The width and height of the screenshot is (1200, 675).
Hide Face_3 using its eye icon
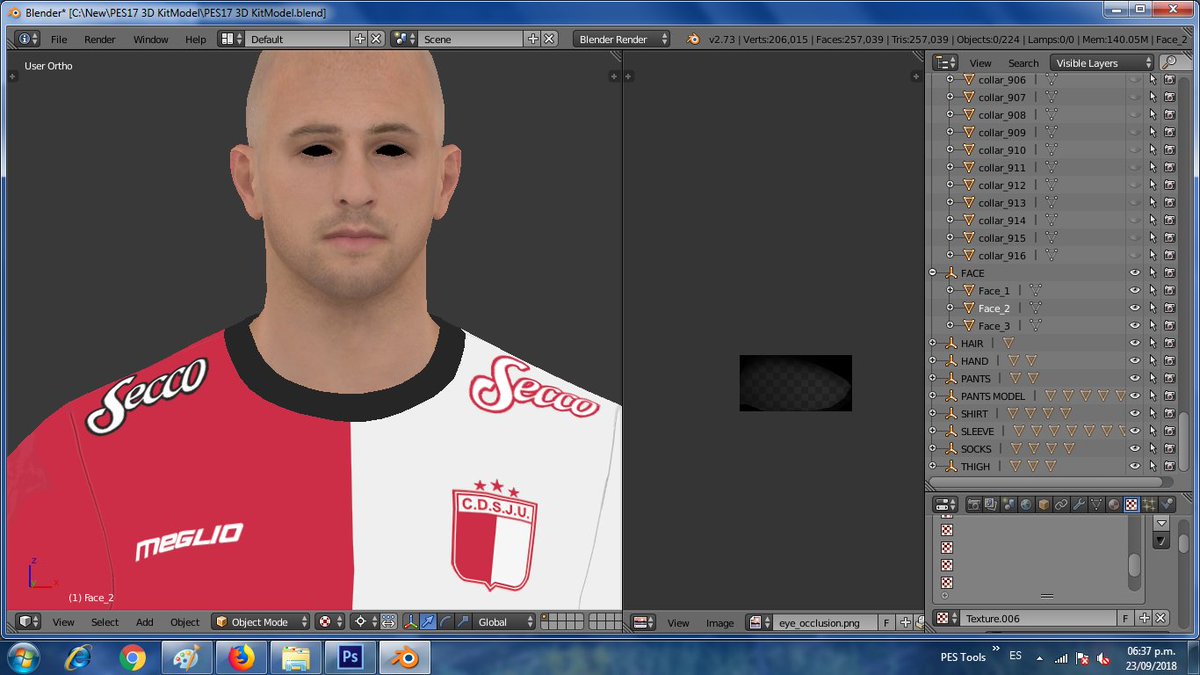point(1135,325)
